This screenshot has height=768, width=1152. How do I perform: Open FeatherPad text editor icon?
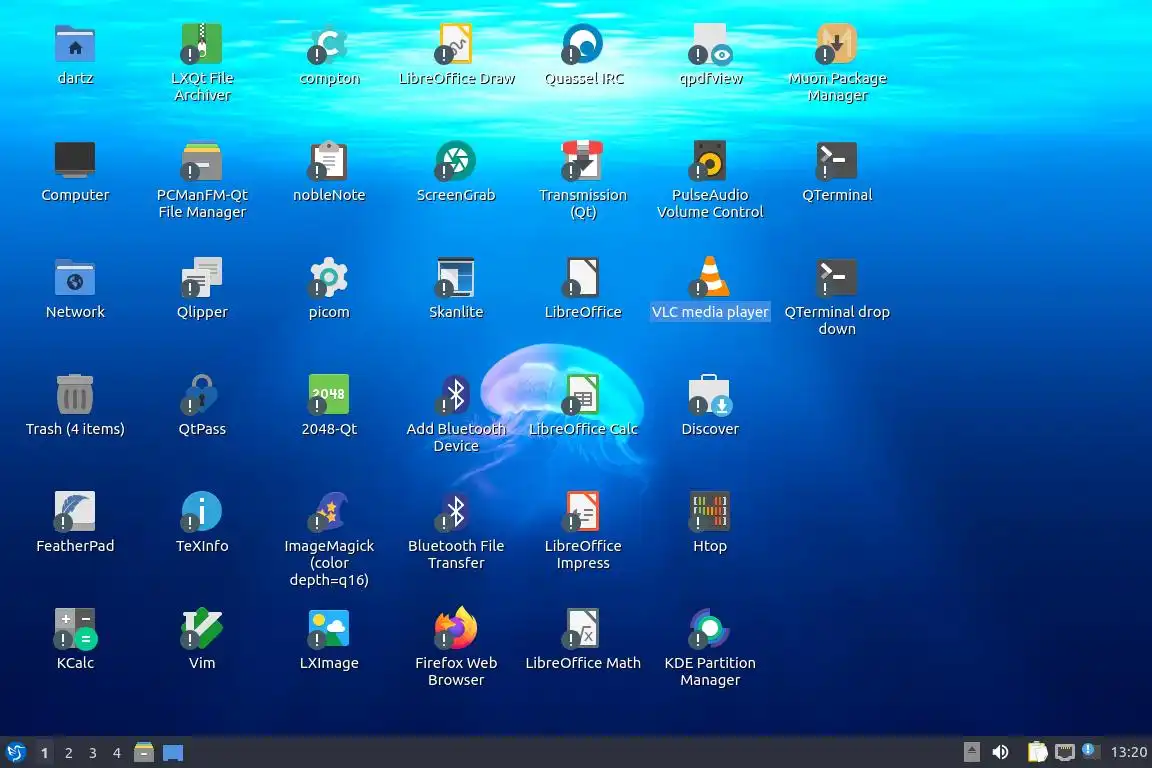coord(75,512)
